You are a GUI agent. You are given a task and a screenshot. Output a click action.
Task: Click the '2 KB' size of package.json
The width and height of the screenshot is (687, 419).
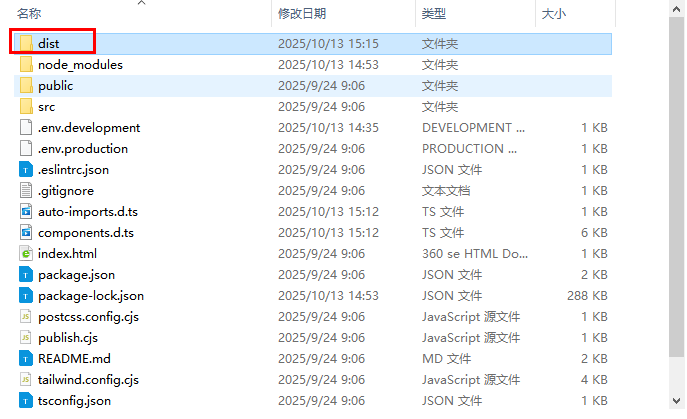coord(594,275)
